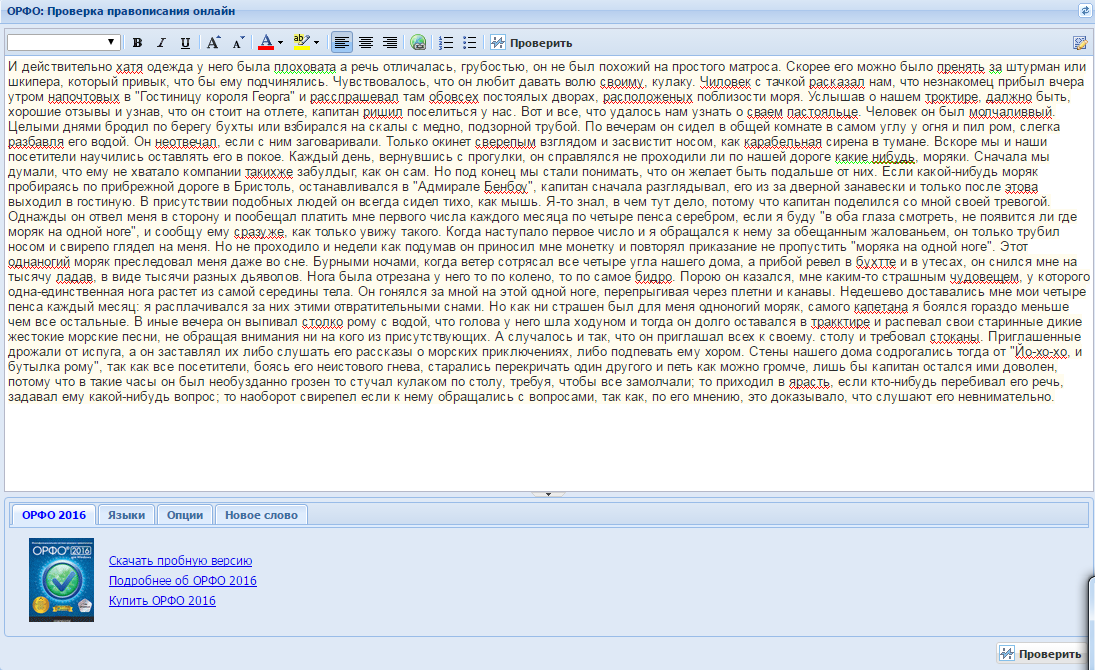Center align the text
Image resolution: width=1095 pixels, height=670 pixels.
(x=366, y=43)
